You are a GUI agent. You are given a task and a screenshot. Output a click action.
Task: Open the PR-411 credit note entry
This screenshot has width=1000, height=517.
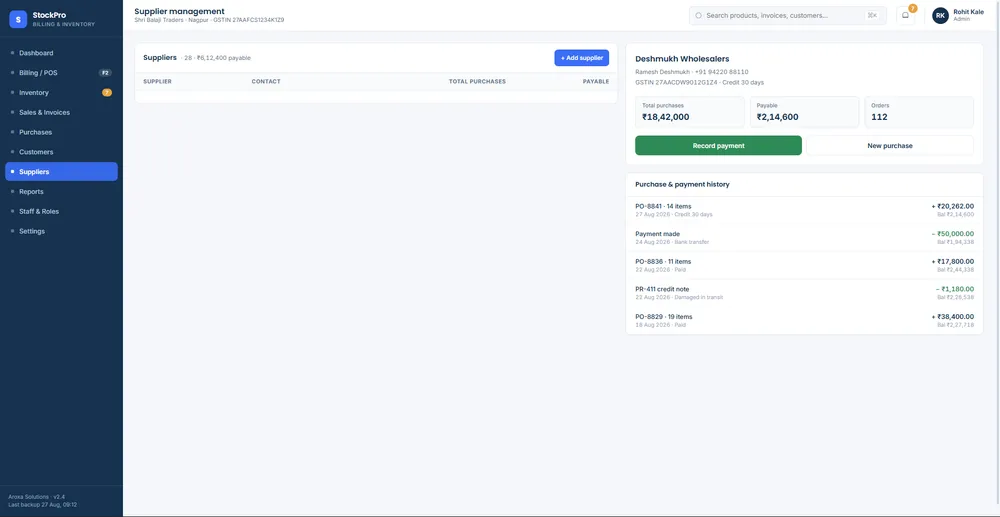[804, 293]
